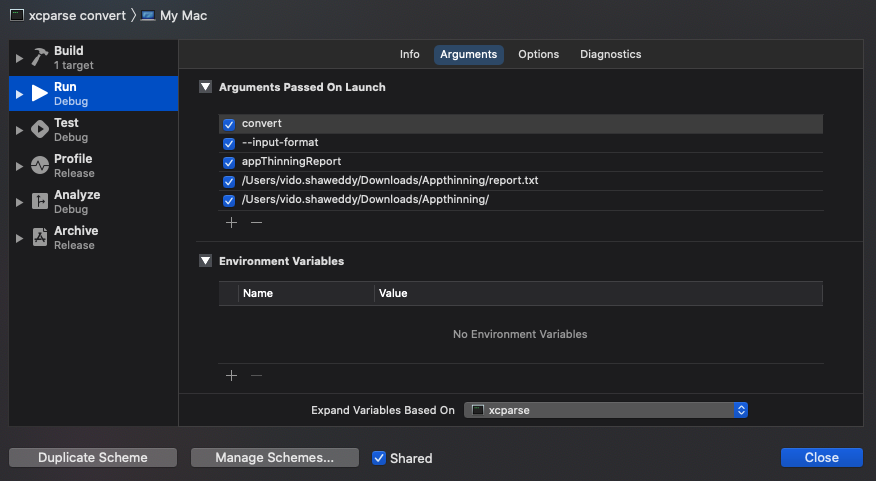Image resolution: width=876 pixels, height=481 pixels.
Task: Click the xcparse scheme terminal icon in breadcrumb
Action: [x=17, y=15]
